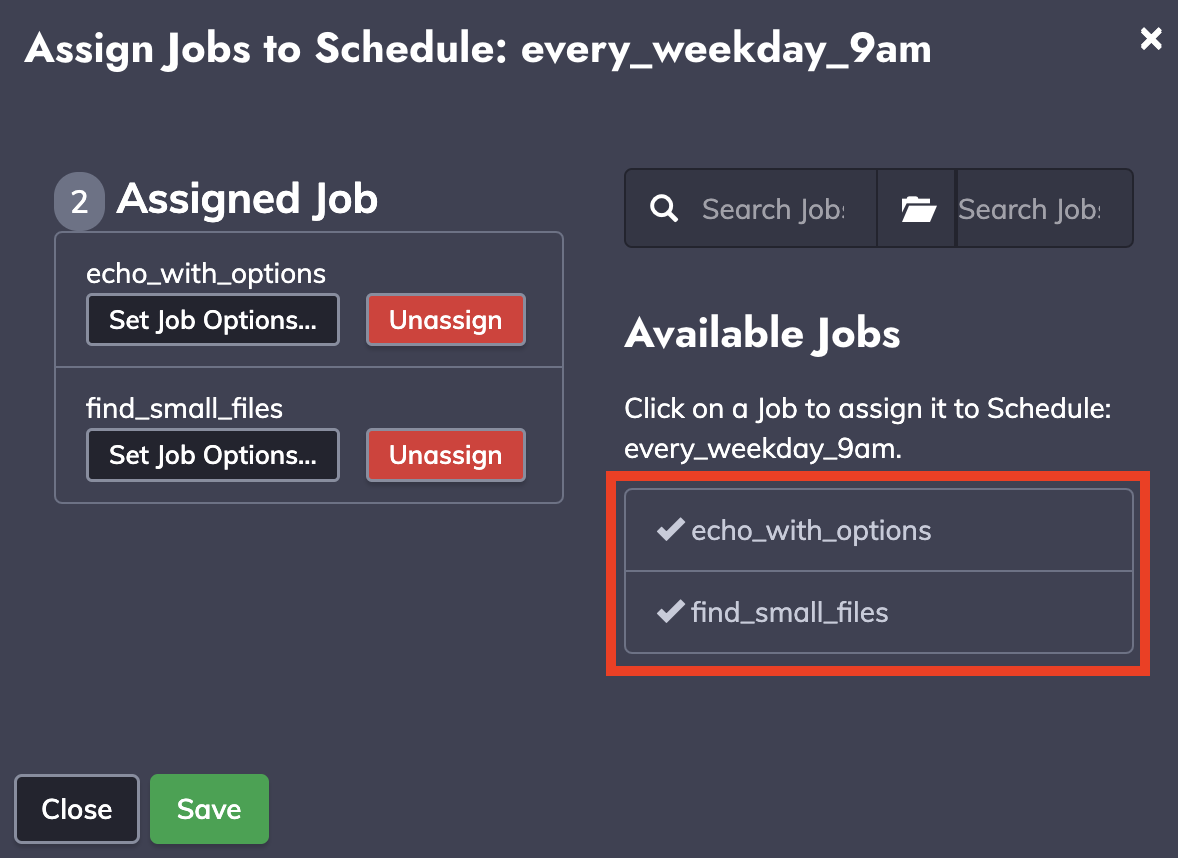This screenshot has width=1178, height=858.
Task: Click checkmark icon beside echo_with_options
Action: 670,530
